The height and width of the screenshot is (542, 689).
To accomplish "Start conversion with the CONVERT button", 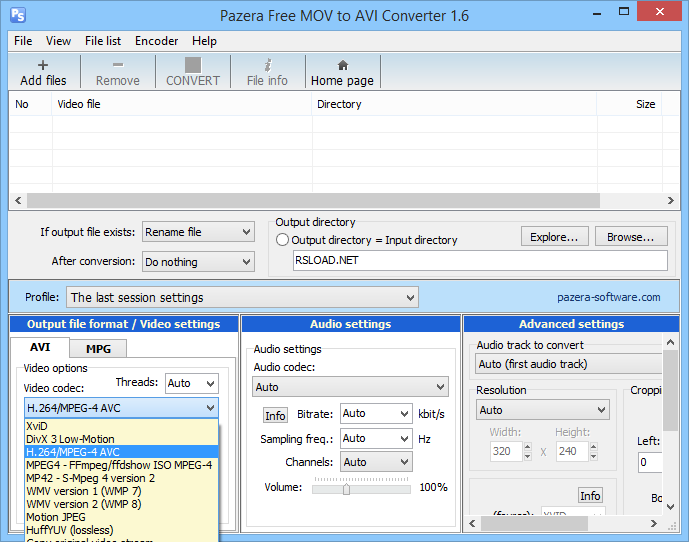I will (193, 72).
